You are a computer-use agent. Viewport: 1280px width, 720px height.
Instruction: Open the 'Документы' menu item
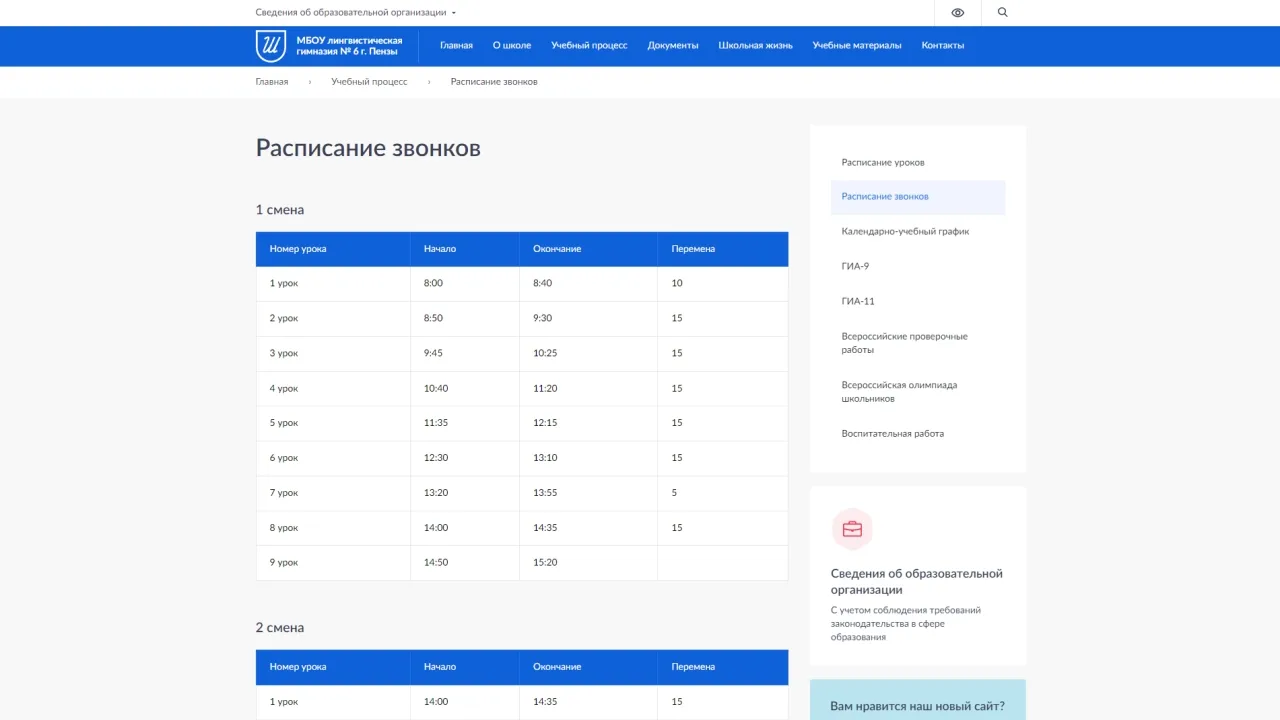(x=673, y=46)
